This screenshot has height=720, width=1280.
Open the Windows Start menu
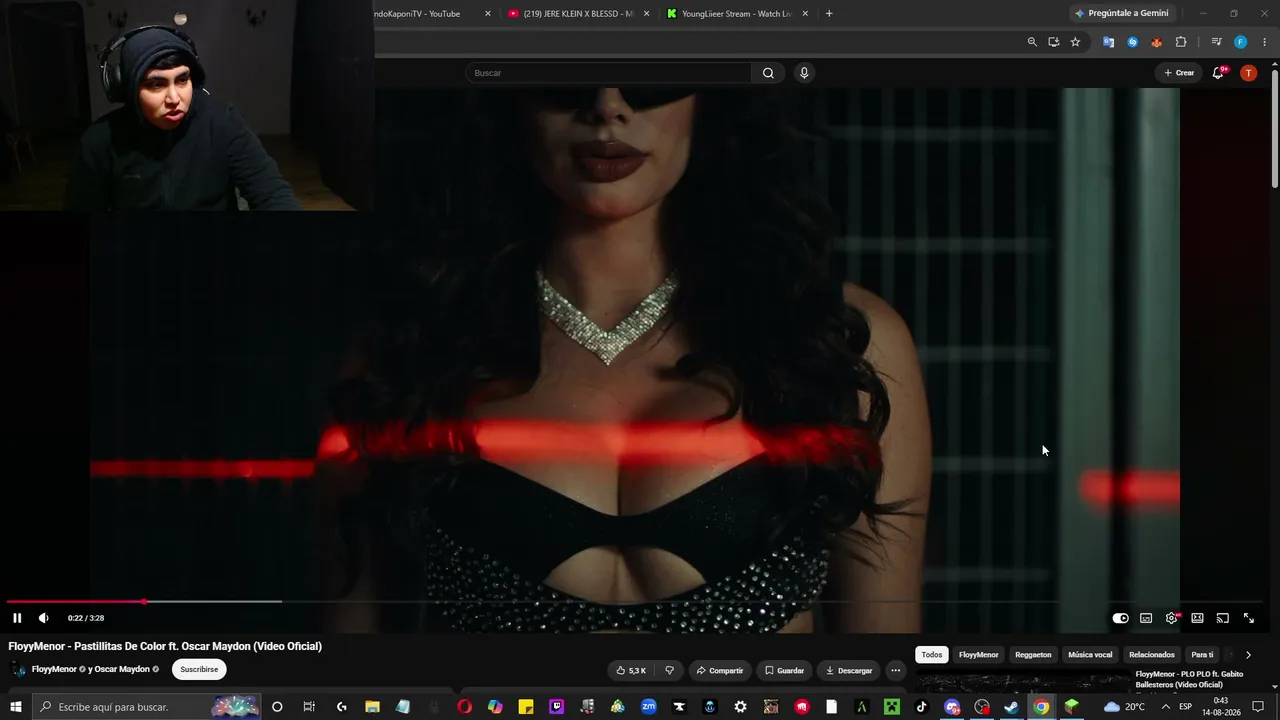coord(16,707)
